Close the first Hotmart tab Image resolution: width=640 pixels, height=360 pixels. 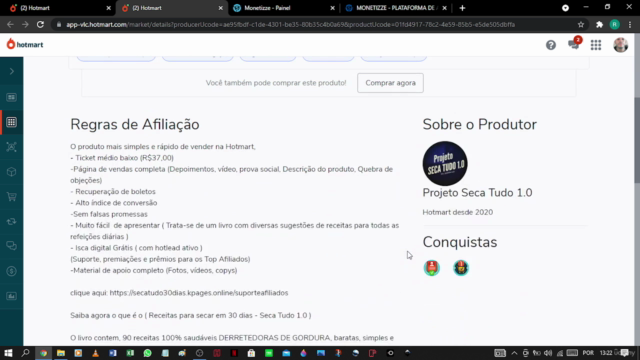coord(109,8)
